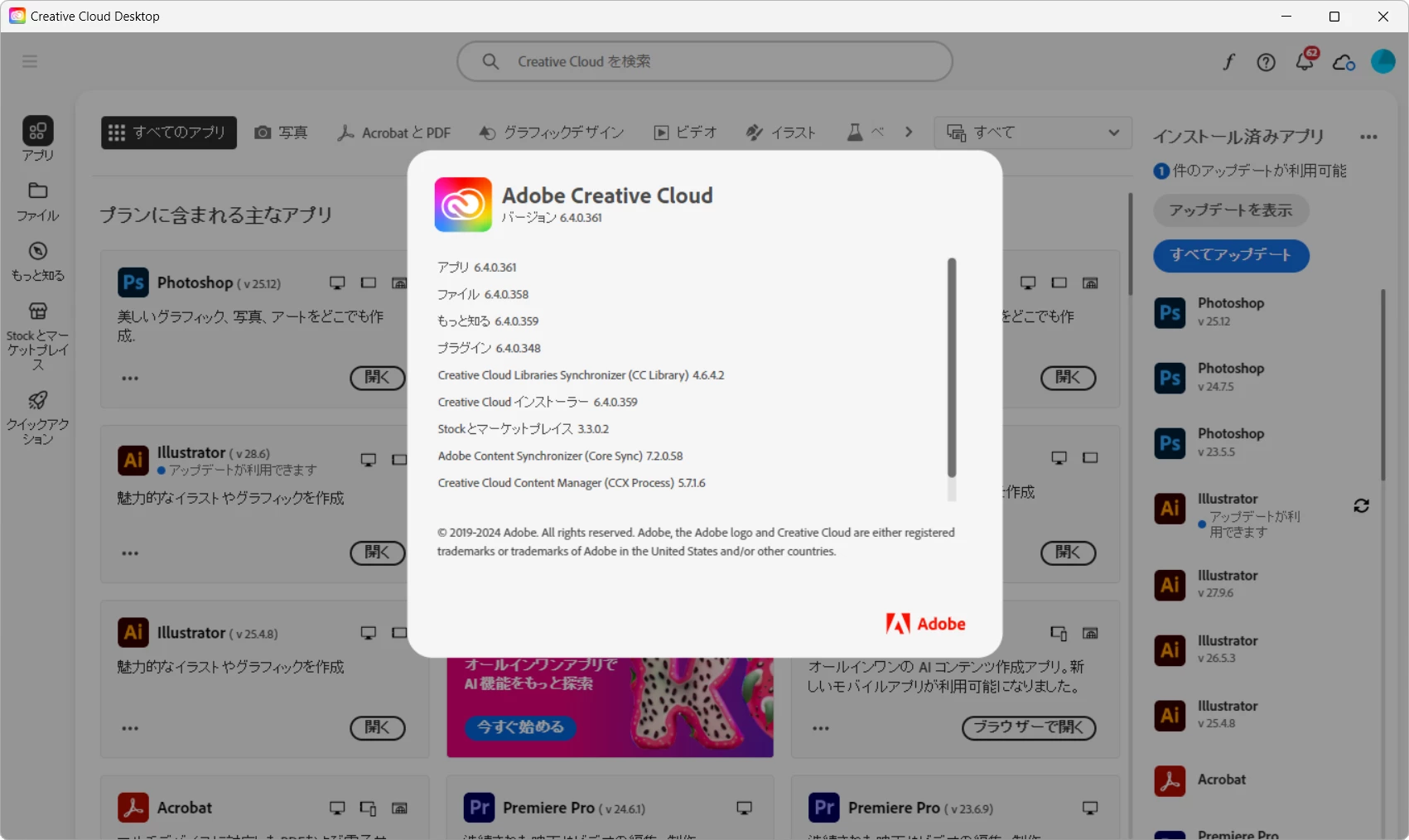1409x840 pixels.
Task: Click Creative Cloud Content Manager version line
Action: (x=572, y=483)
